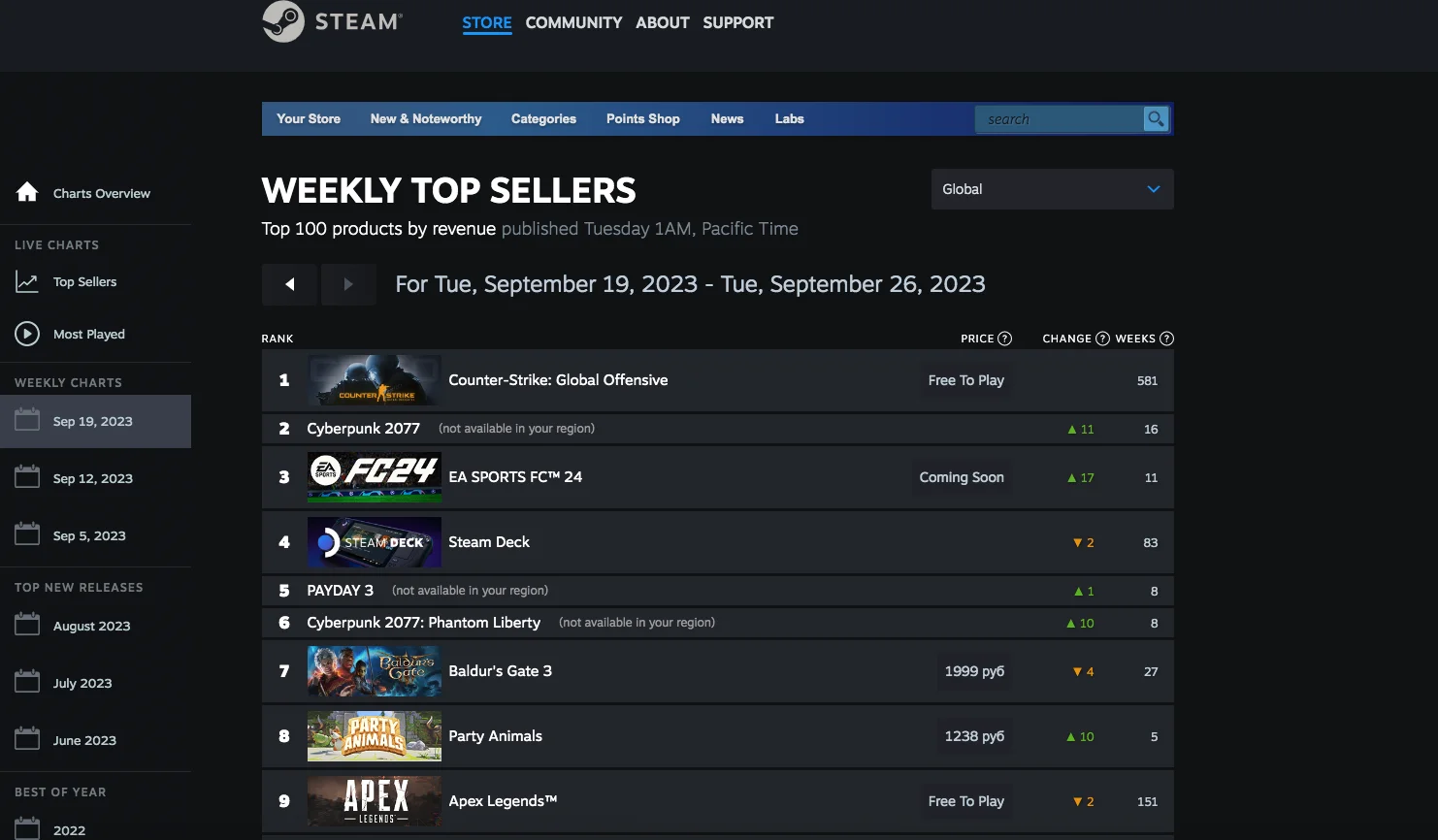Go to previous week with left arrow
This screenshot has width=1438, height=840.
click(x=289, y=284)
